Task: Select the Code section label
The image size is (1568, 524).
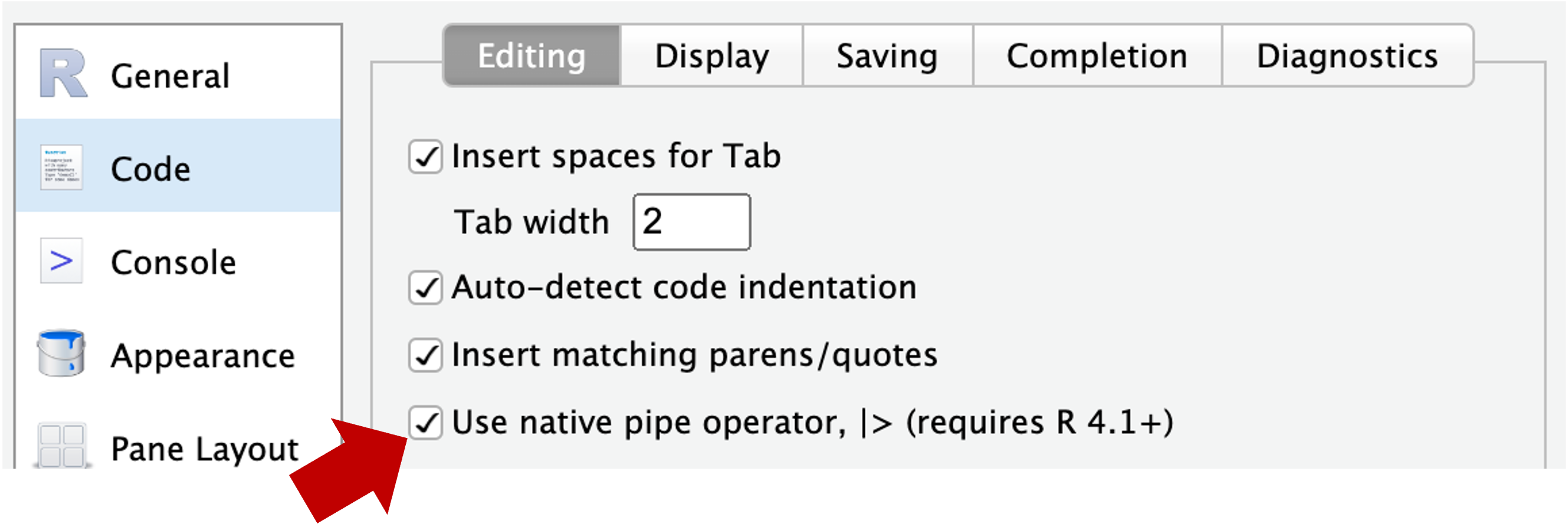Action: [x=150, y=169]
